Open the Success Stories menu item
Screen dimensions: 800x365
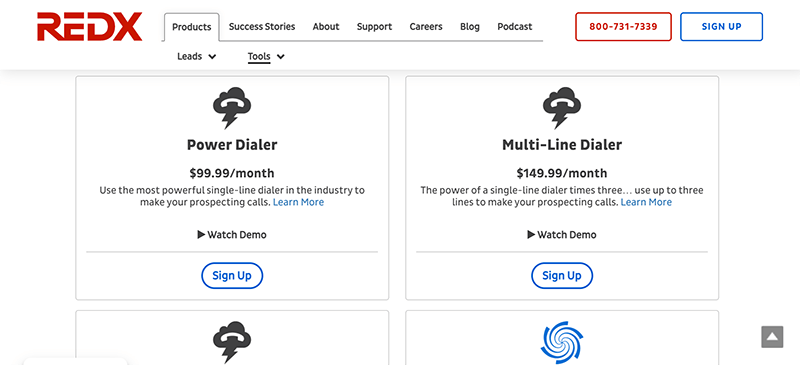pos(262,27)
